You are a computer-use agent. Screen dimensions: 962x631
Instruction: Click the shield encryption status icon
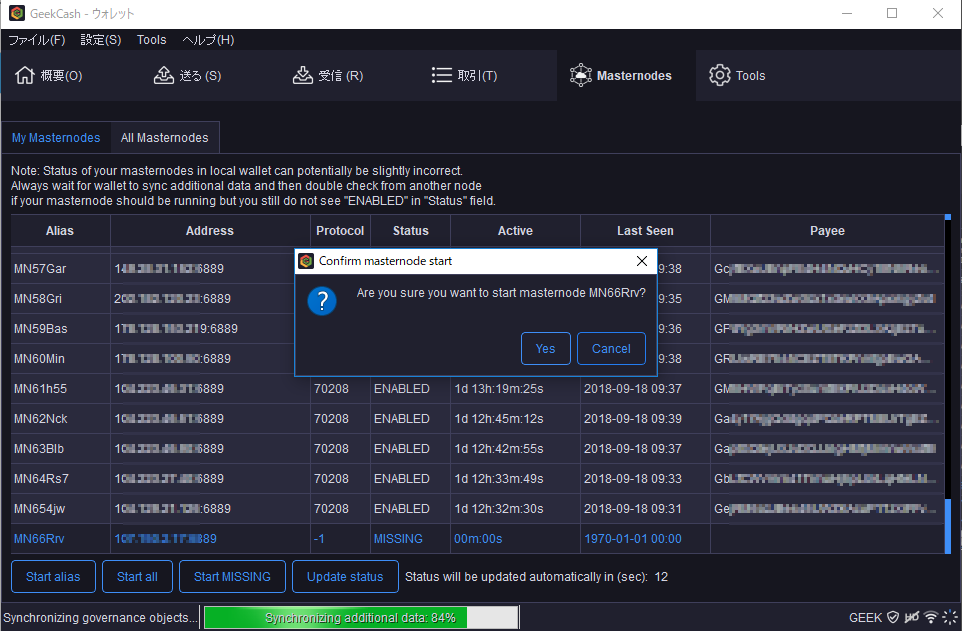click(x=893, y=617)
